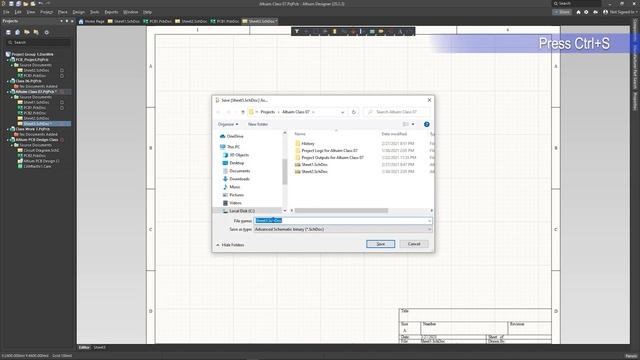The image size is (640, 360).
Task: Click the file list's horizontal scrollbar
Action: click(341, 211)
